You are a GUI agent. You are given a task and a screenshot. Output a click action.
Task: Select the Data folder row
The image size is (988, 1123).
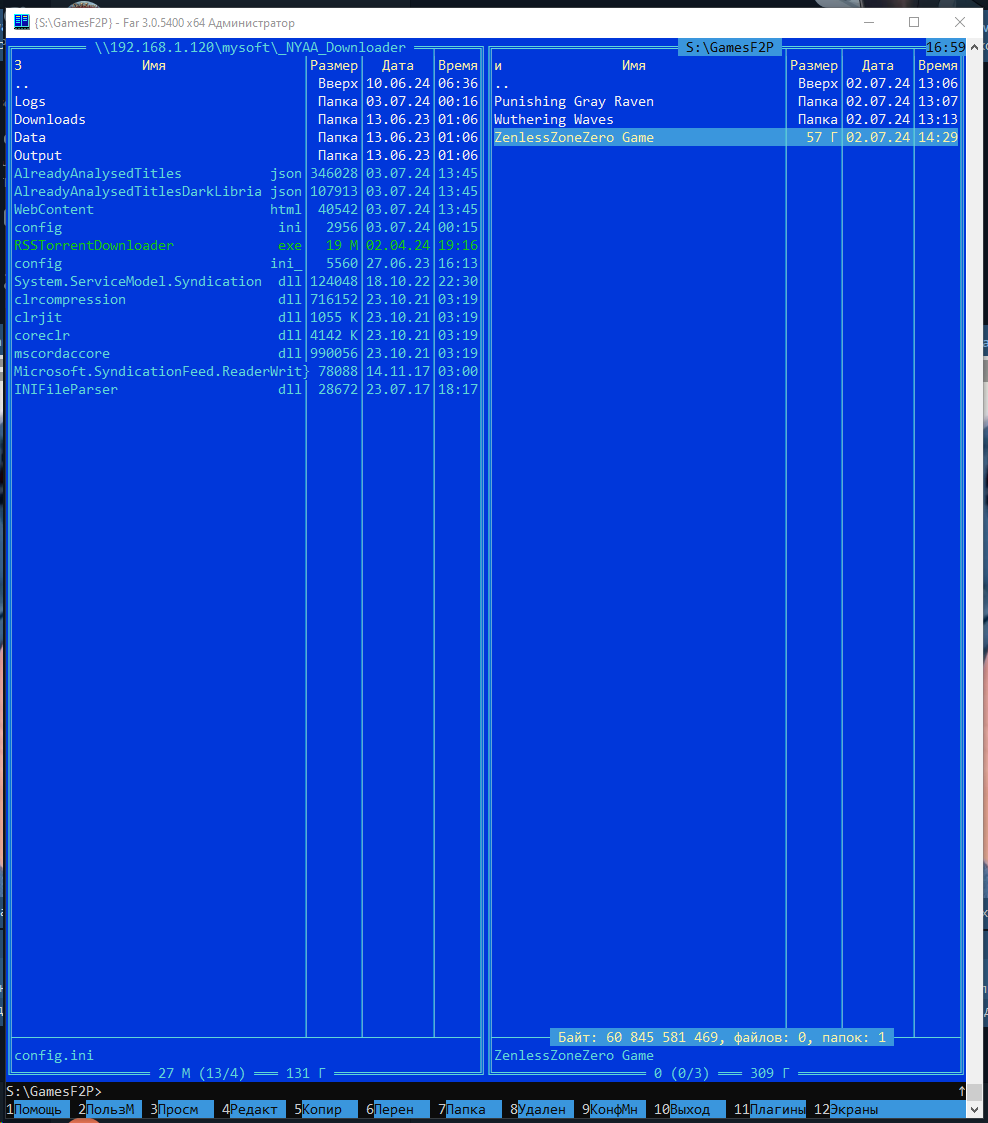pos(246,138)
